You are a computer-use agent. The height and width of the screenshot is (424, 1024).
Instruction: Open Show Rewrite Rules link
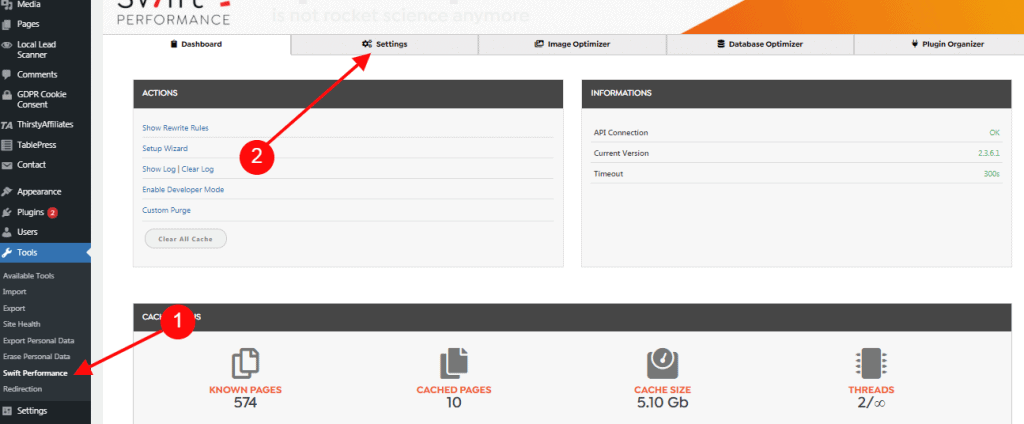tap(175, 128)
